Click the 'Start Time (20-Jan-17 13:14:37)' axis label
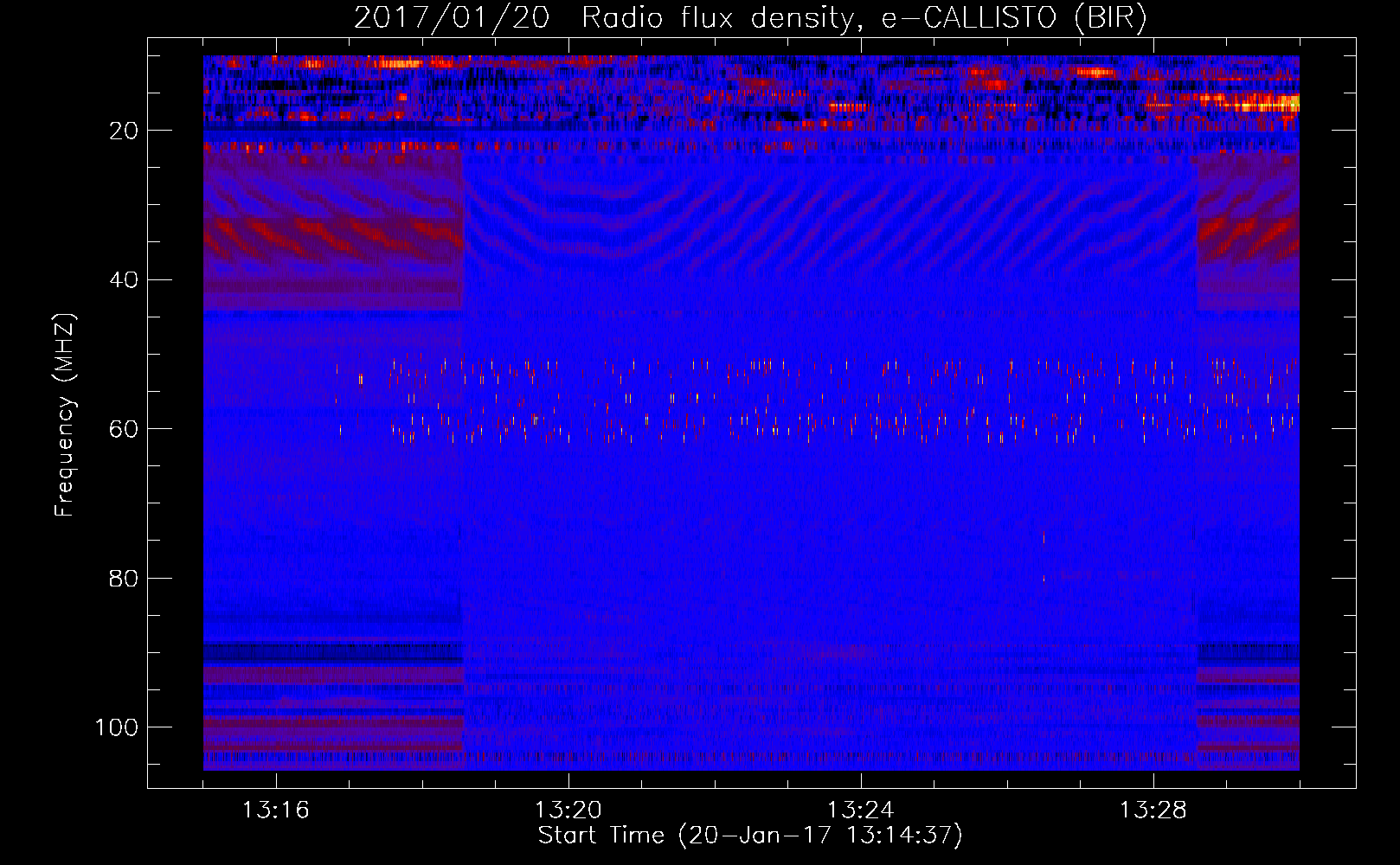The height and width of the screenshot is (865, 1400). click(750, 836)
